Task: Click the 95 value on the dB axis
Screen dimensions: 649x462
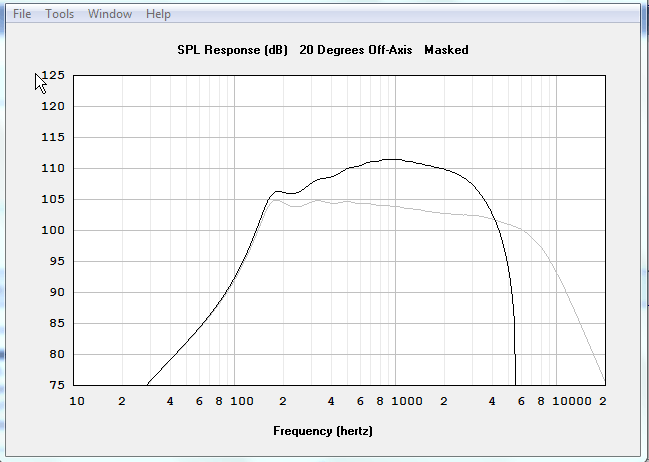Action: pos(57,262)
